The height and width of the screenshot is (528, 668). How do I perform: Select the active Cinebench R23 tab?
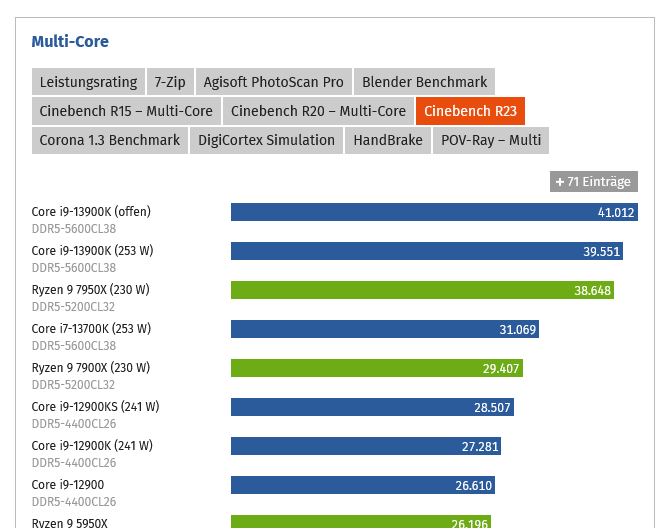tap(470, 111)
